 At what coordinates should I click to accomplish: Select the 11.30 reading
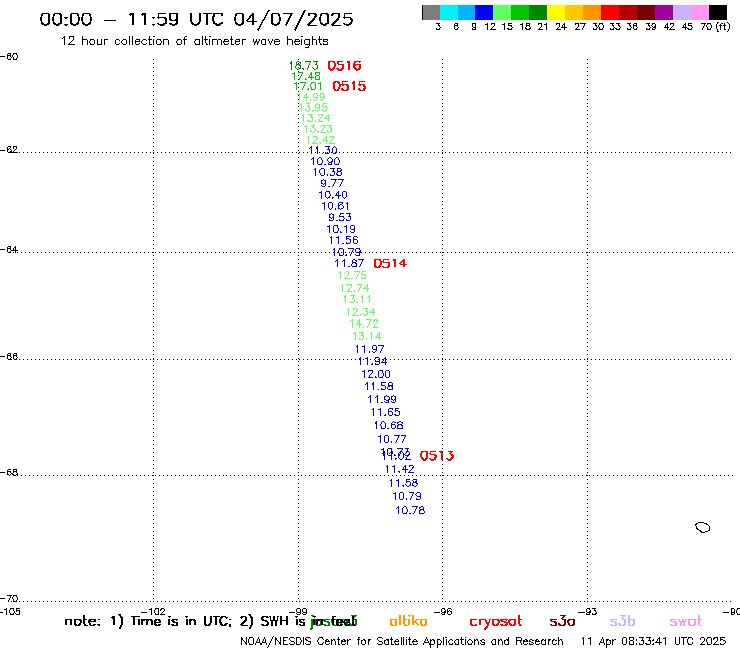323,150
